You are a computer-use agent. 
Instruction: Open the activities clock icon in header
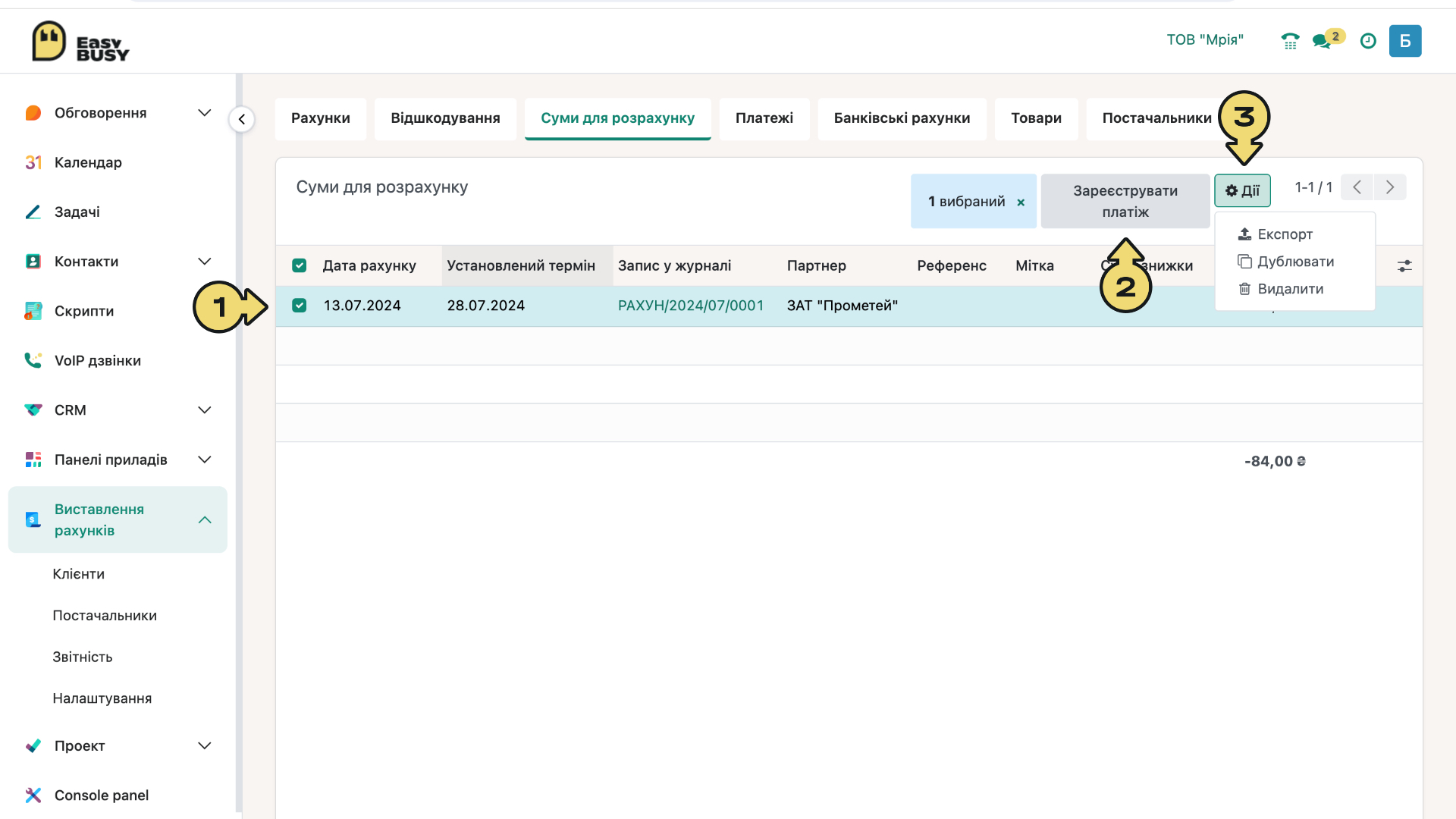(1368, 41)
